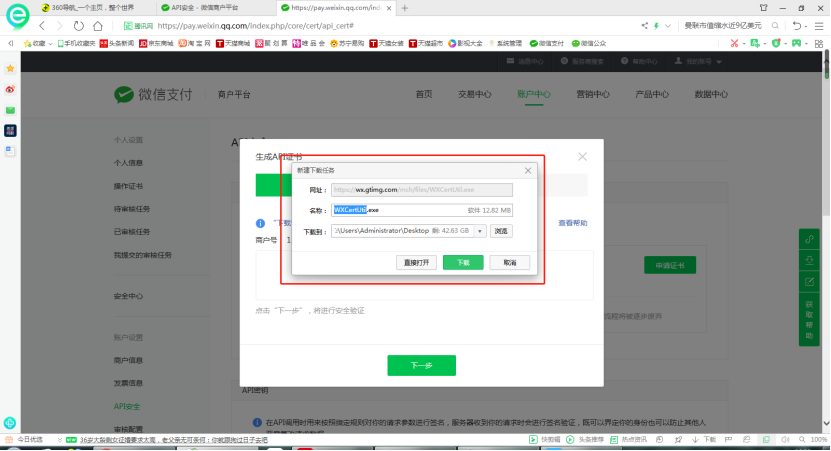Click the undo closed tab icon

(797, 25)
